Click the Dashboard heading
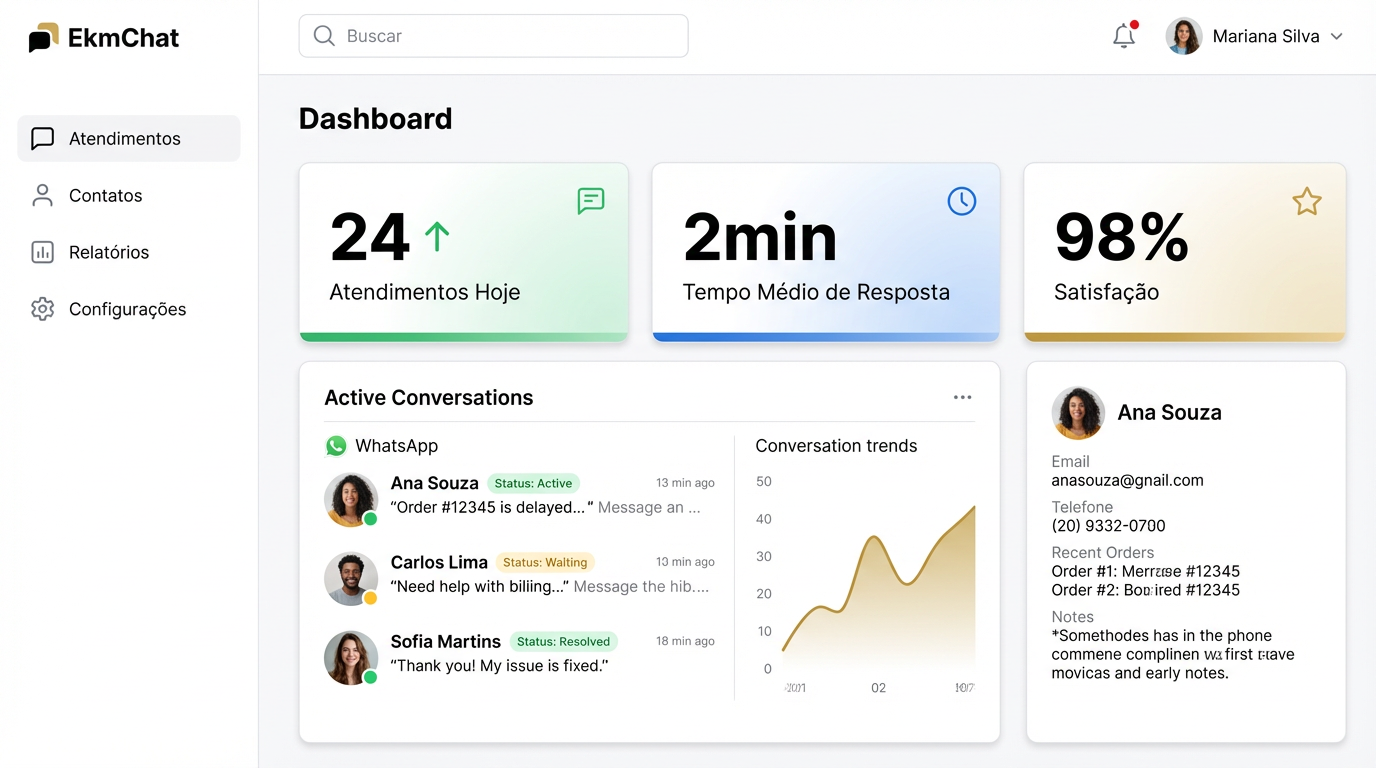The image size is (1376, 768). 375,118
